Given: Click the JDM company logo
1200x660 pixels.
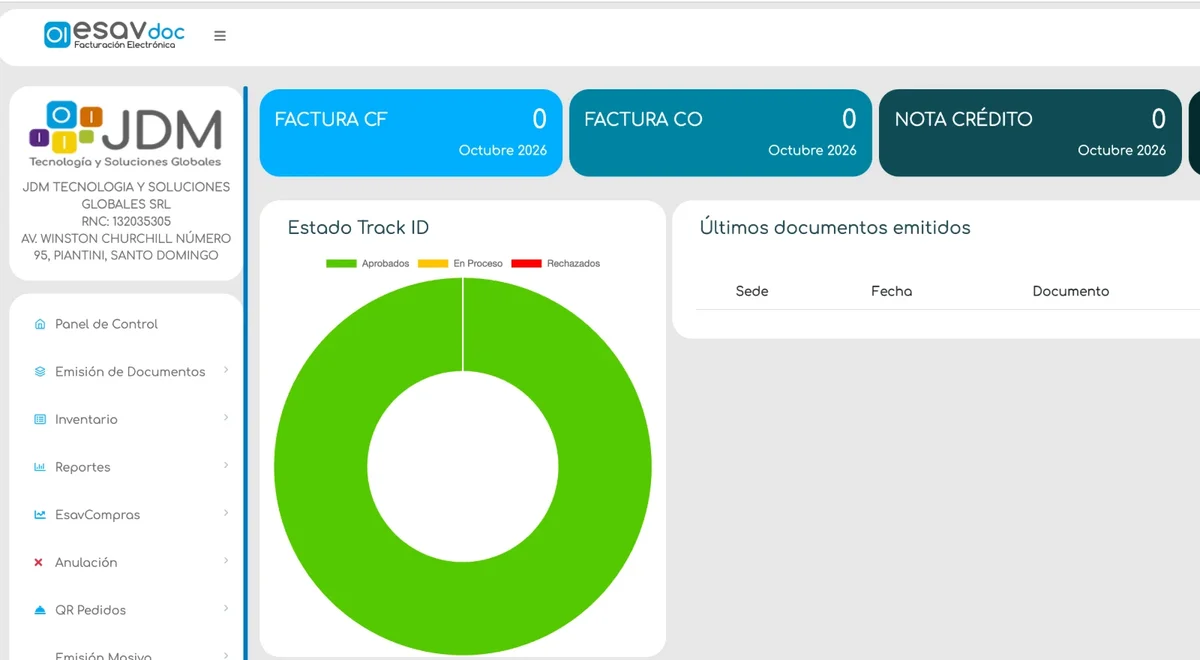Looking at the screenshot, I should (125, 134).
